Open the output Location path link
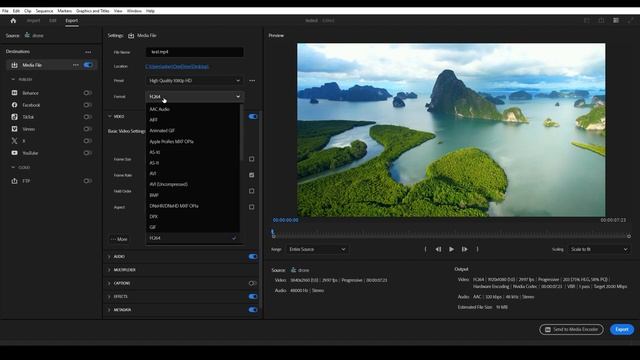 (177, 66)
